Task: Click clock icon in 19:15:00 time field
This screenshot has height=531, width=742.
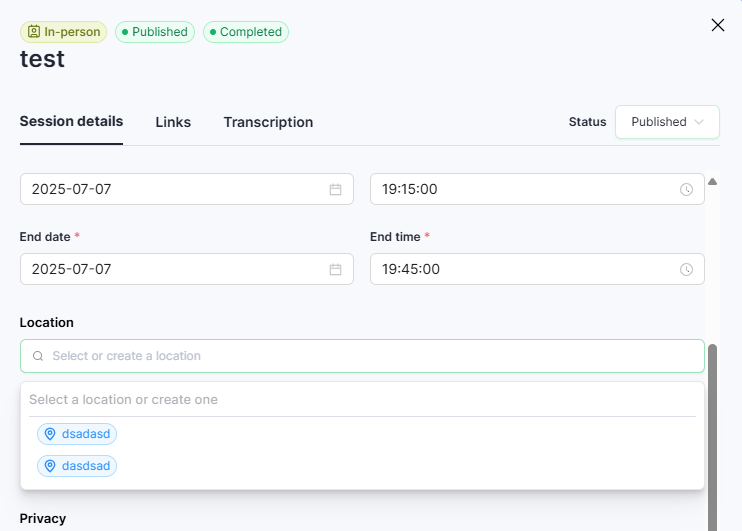Action: [686, 189]
